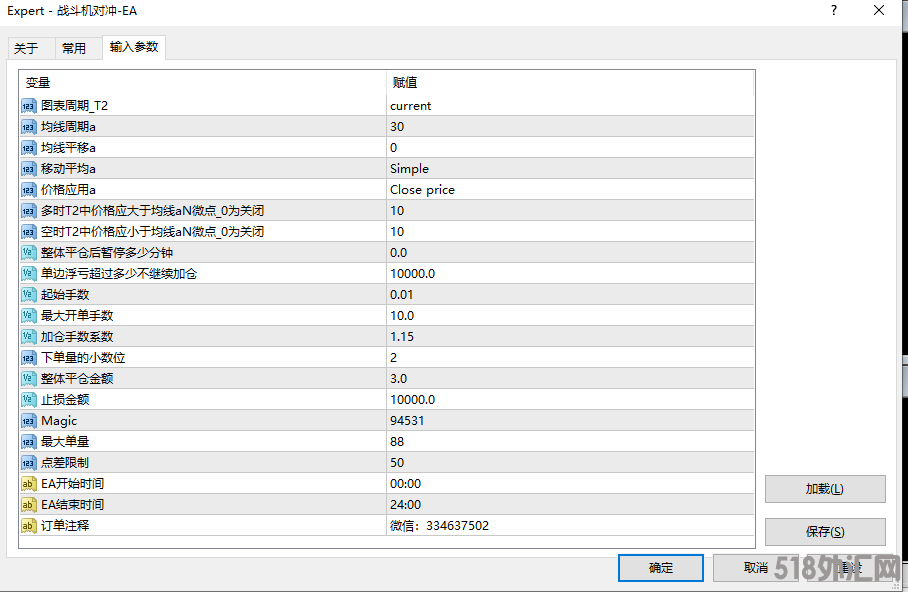Viewport: 908px width, 592px height.
Task: Click the Vol icon beside 止损金额
Action: (x=27, y=399)
